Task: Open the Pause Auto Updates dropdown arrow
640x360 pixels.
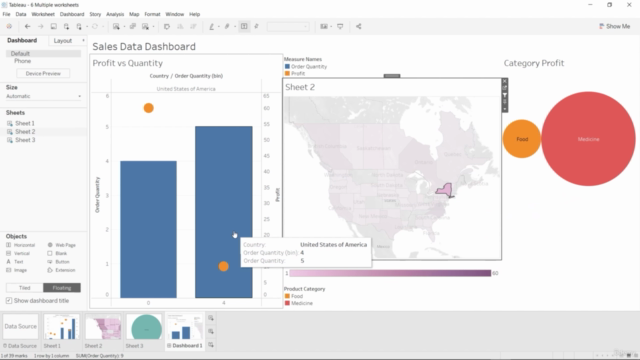Action: click(x=87, y=27)
